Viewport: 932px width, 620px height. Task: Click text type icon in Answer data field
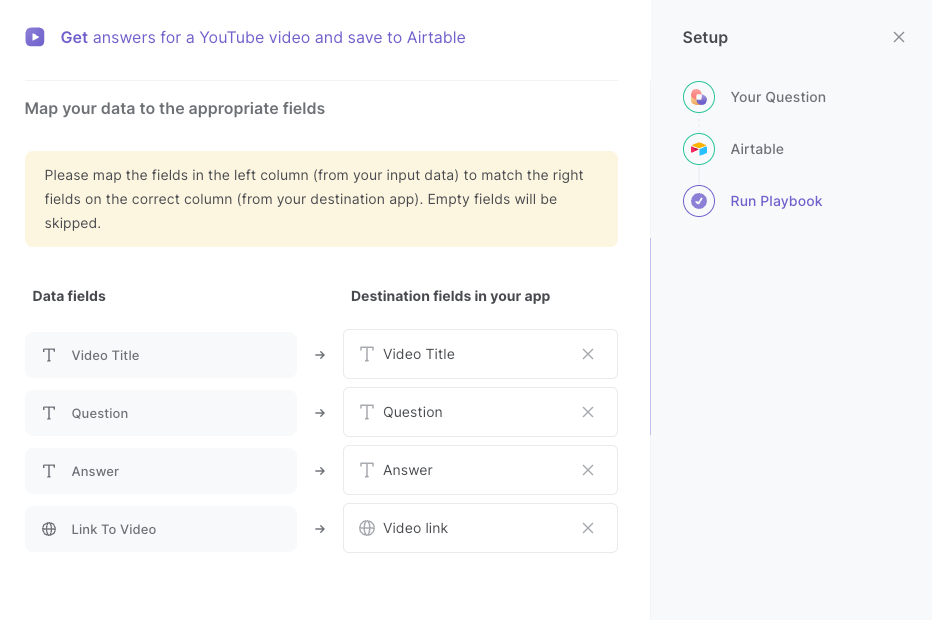pos(49,471)
